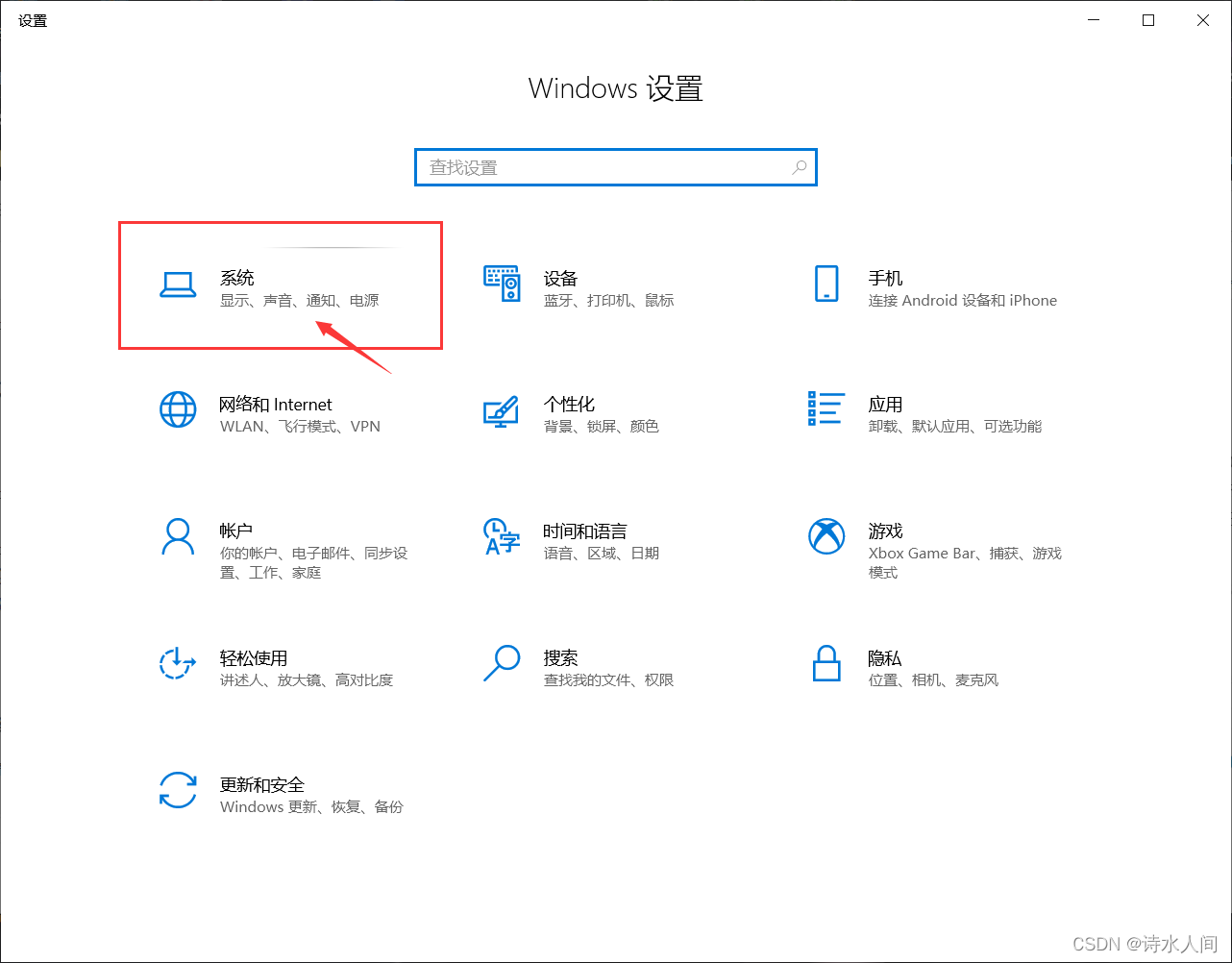Image resolution: width=1232 pixels, height=963 pixels.
Task: Click the text 你的帐户、电子邮件、同步设置、工作、家庭
Action: click(314, 563)
